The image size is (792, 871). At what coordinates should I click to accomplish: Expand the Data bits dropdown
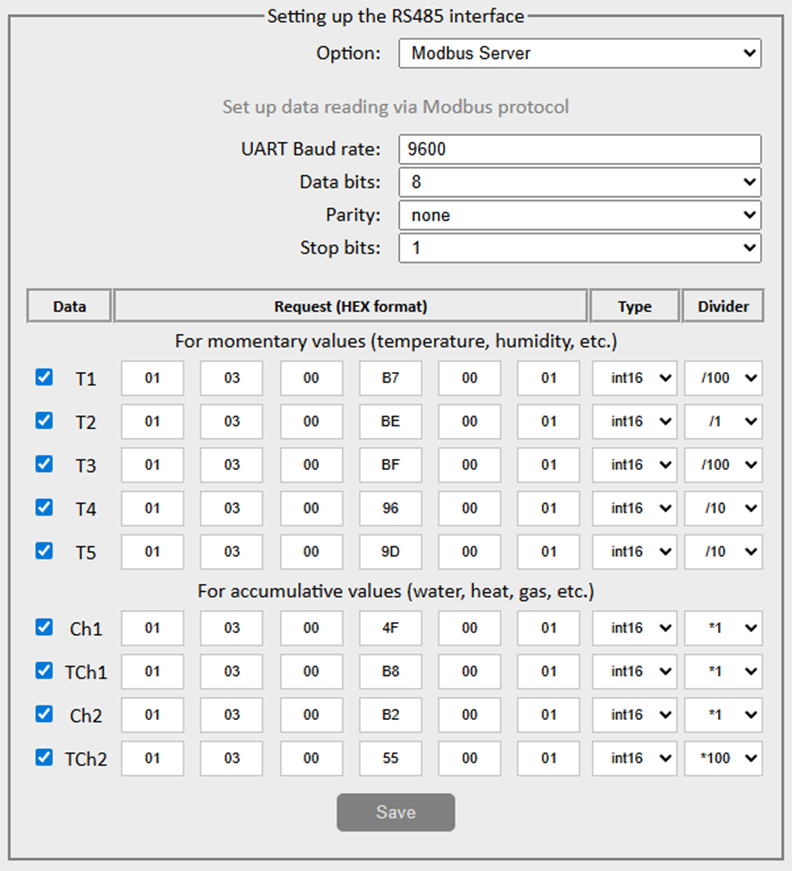(x=579, y=182)
